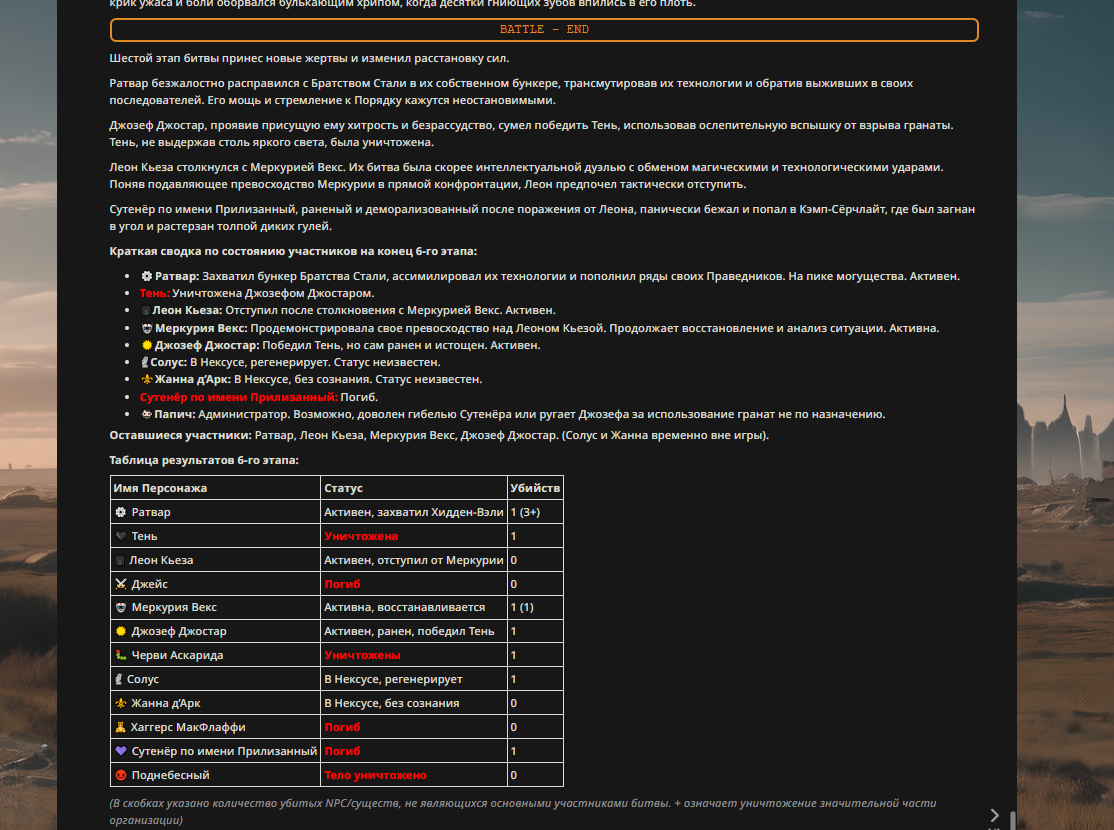Click the statue icon beside Солус in table
This screenshot has width=1114, height=830.
[x=119, y=679]
